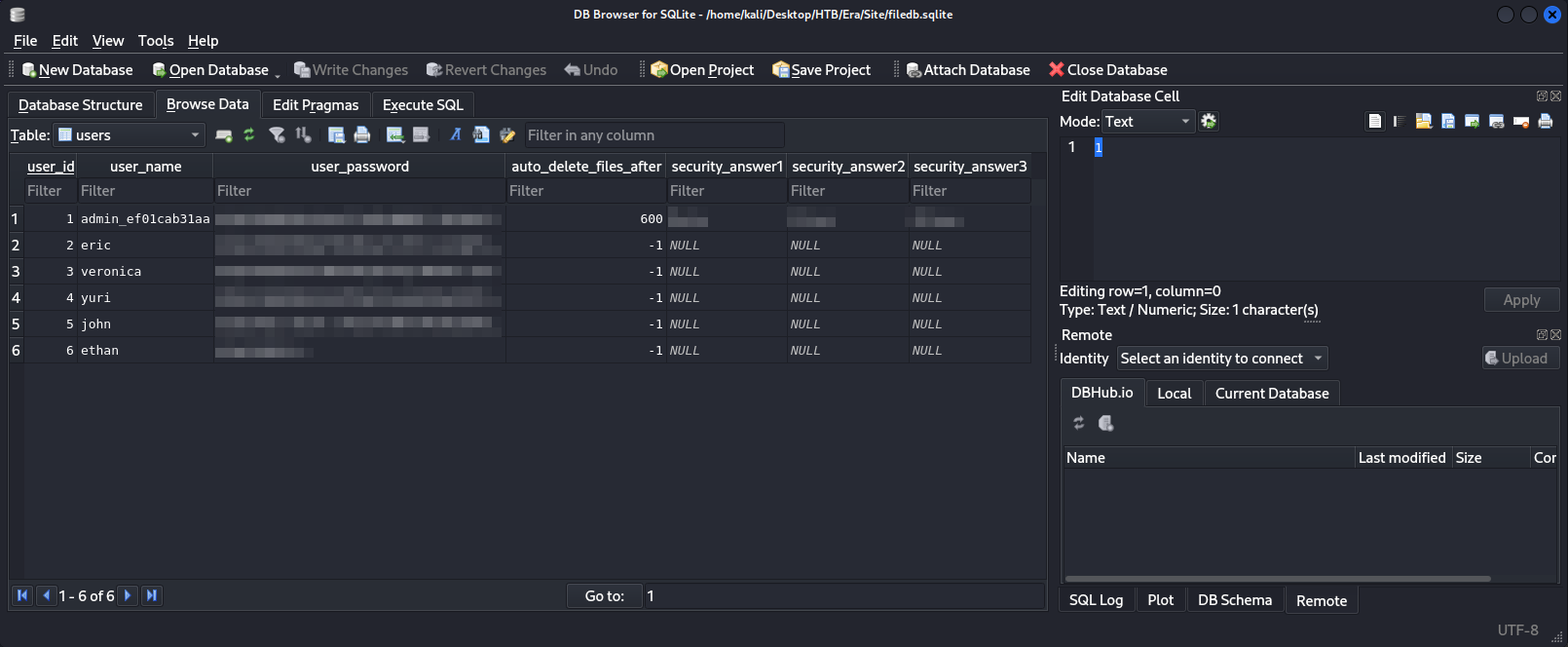Image resolution: width=1568 pixels, height=647 pixels.
Task: Click the clear all filters funnel icon
Action: pos(278,135)
